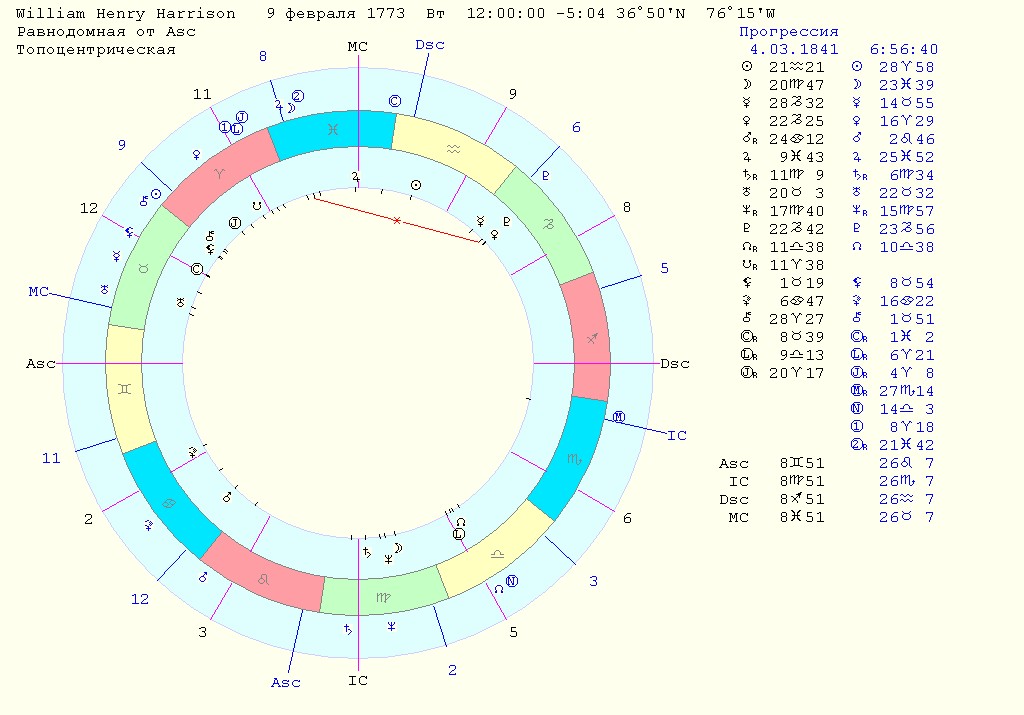Click the black house number 12 near Taurus

coord(89,208)
